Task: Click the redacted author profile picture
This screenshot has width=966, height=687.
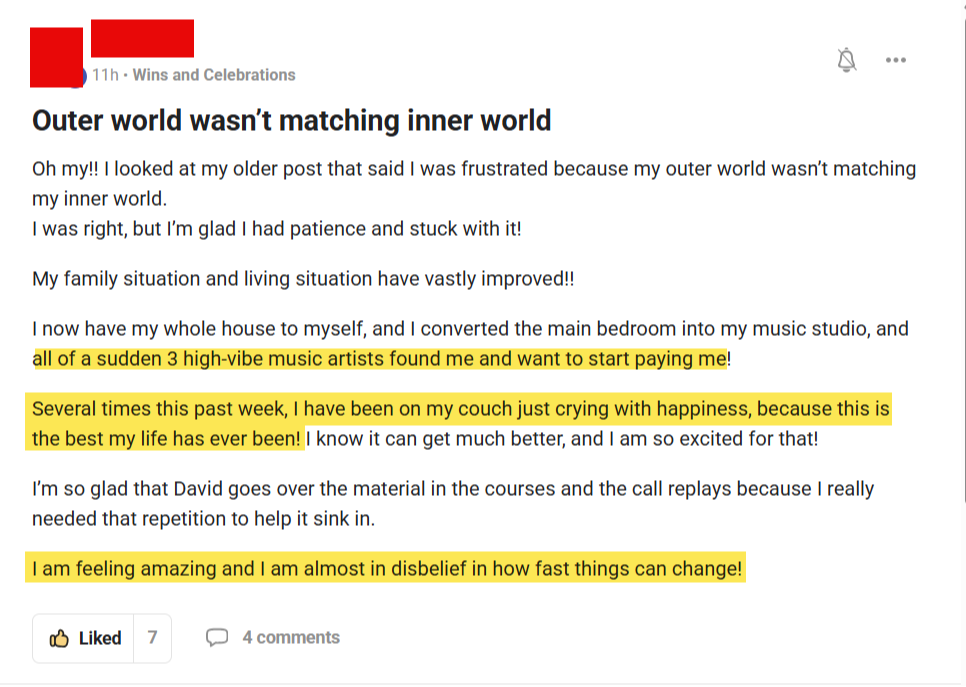Action: (x=56, y=57)
